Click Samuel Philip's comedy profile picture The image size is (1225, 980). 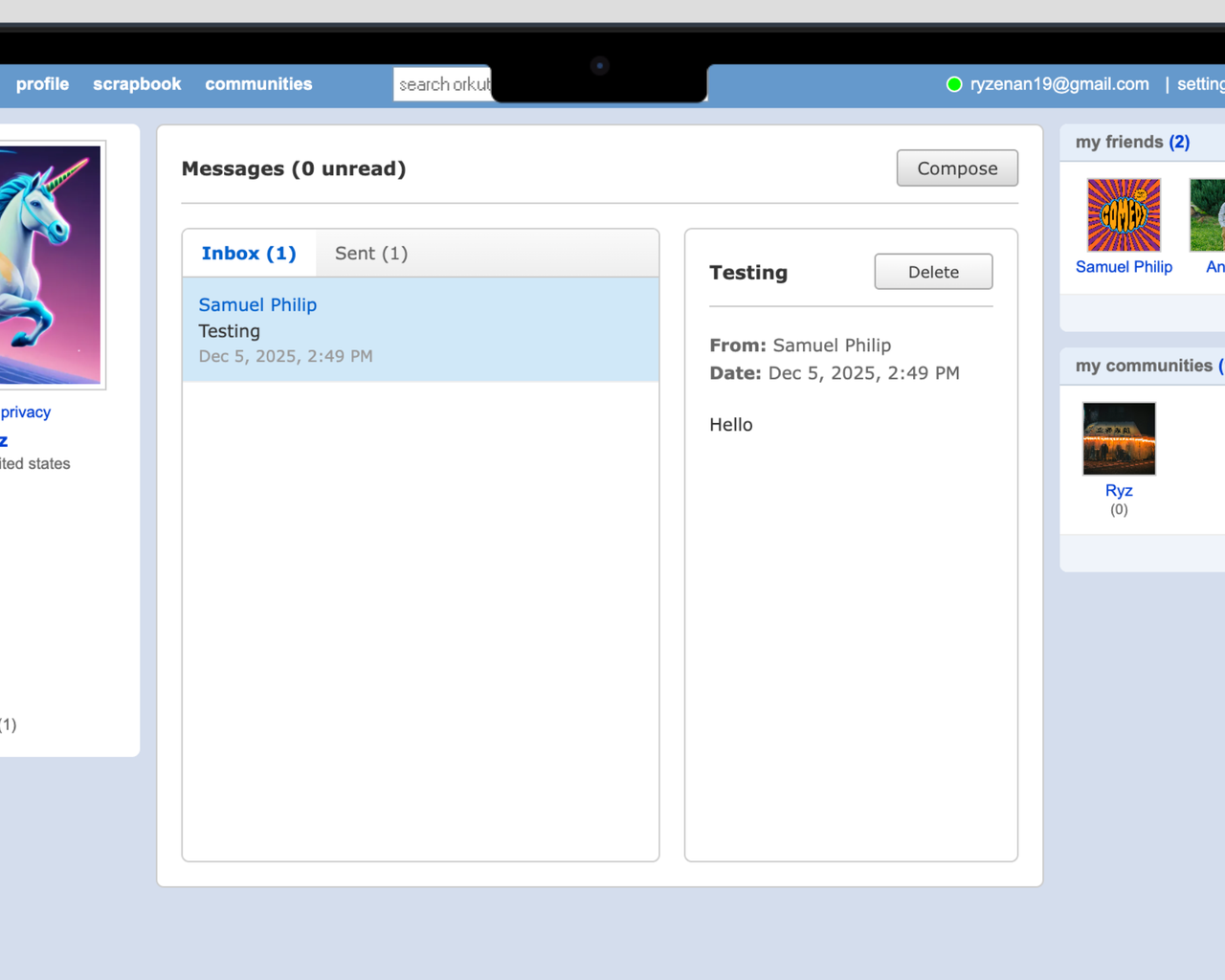(x=1123, y=213)
